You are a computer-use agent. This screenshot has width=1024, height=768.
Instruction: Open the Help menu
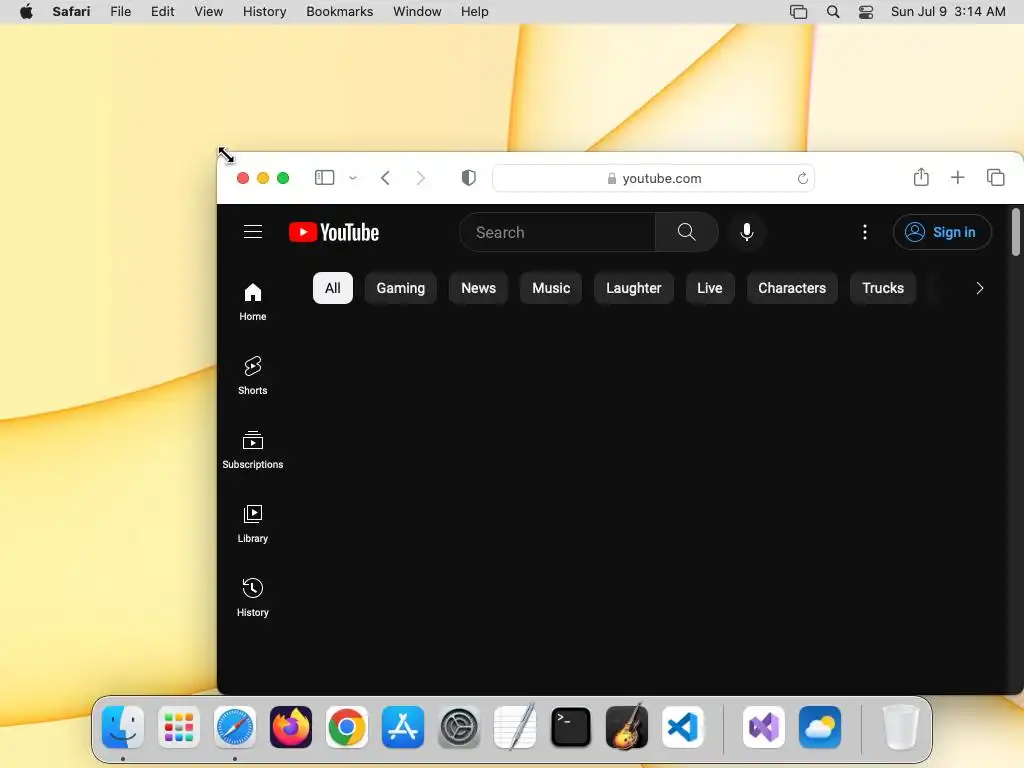[x=474, y=11]
